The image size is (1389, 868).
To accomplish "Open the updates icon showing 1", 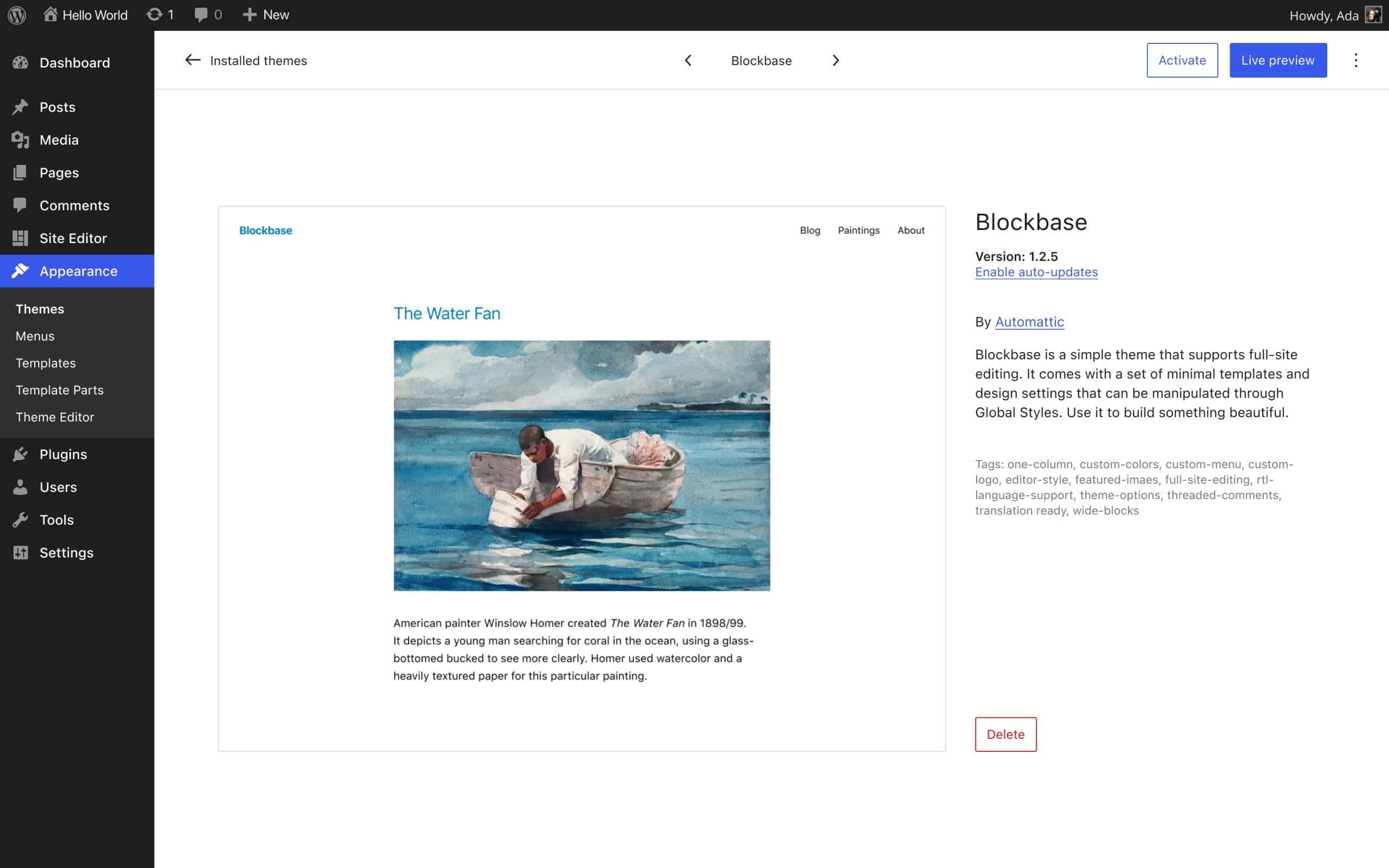I will pyautogui.click(x=154, y=14).
